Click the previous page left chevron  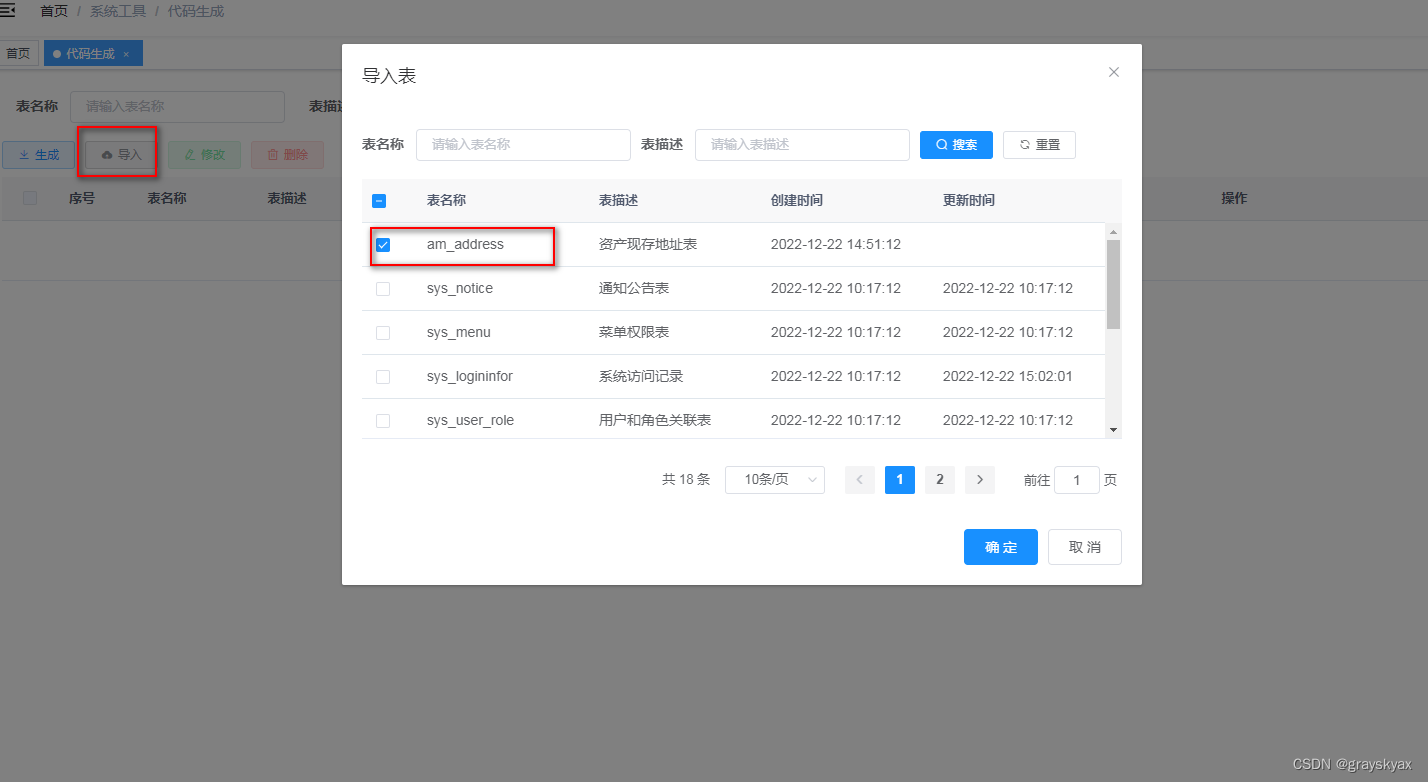tap(859, 480)
